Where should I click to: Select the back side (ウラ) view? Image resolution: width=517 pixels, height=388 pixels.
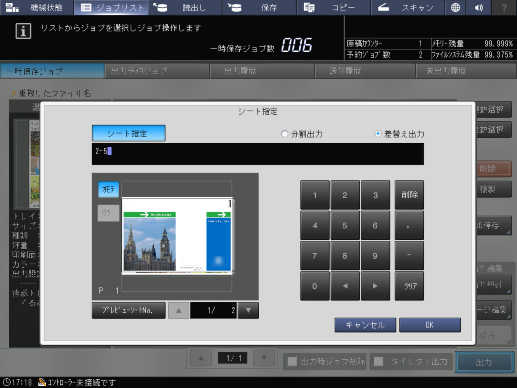tap(108, 213)
